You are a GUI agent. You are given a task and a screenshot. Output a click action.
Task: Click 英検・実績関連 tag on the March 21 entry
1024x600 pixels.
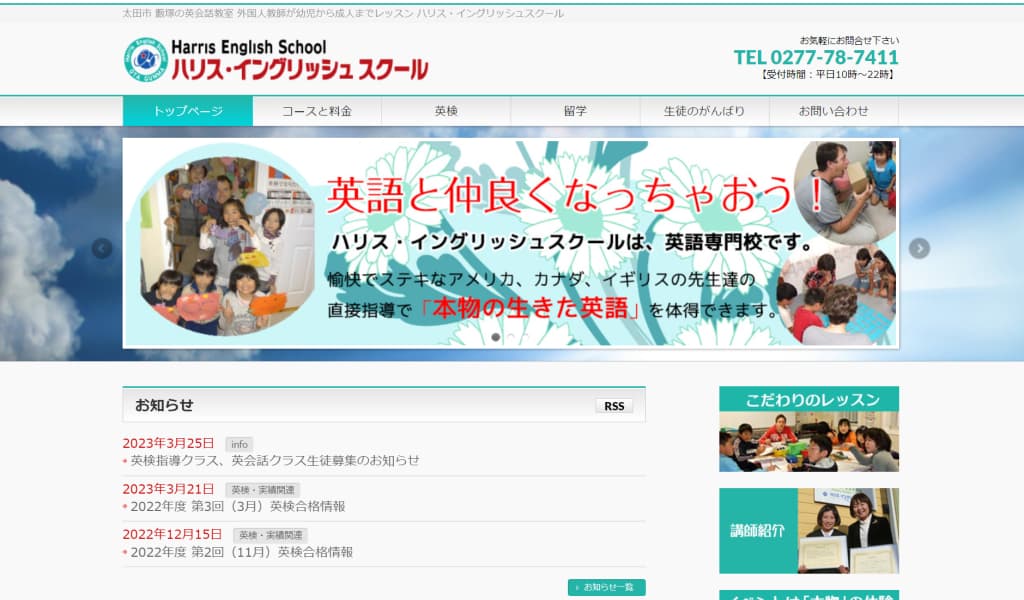(x=263, y=490)
